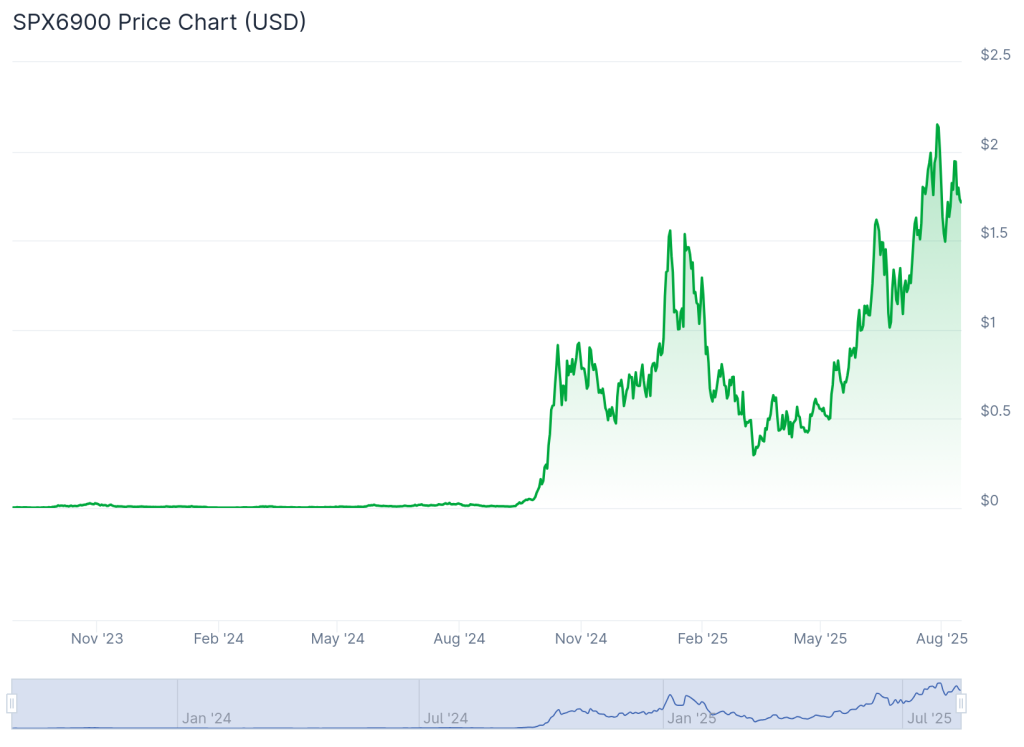The height and width of the screenshot is (747, 1024).
Task: Click the left handle of the range navigator
Action: 12,704
